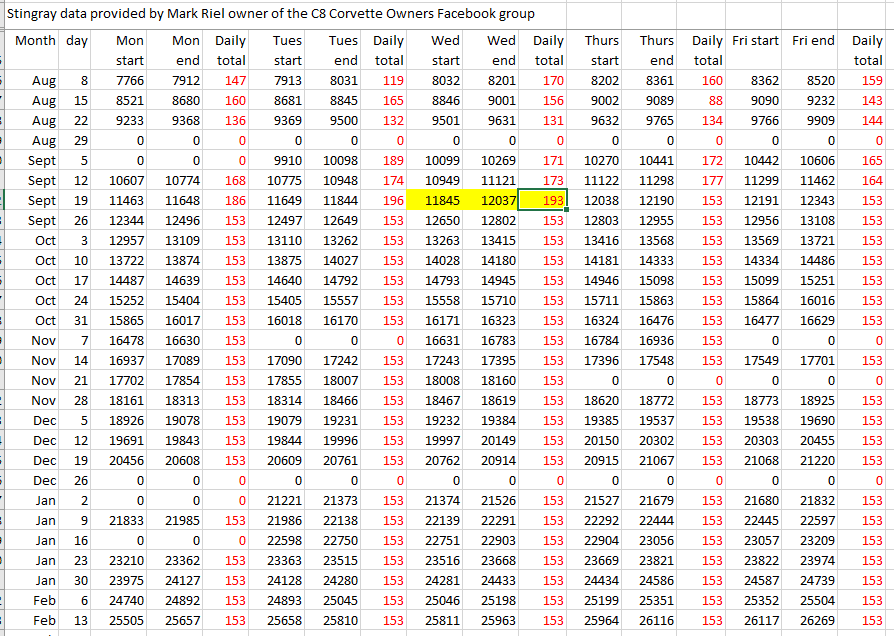This screenshot has height=636, width=894.
Task: Select the Dec month cell in day 26 row
Action: 44,480
